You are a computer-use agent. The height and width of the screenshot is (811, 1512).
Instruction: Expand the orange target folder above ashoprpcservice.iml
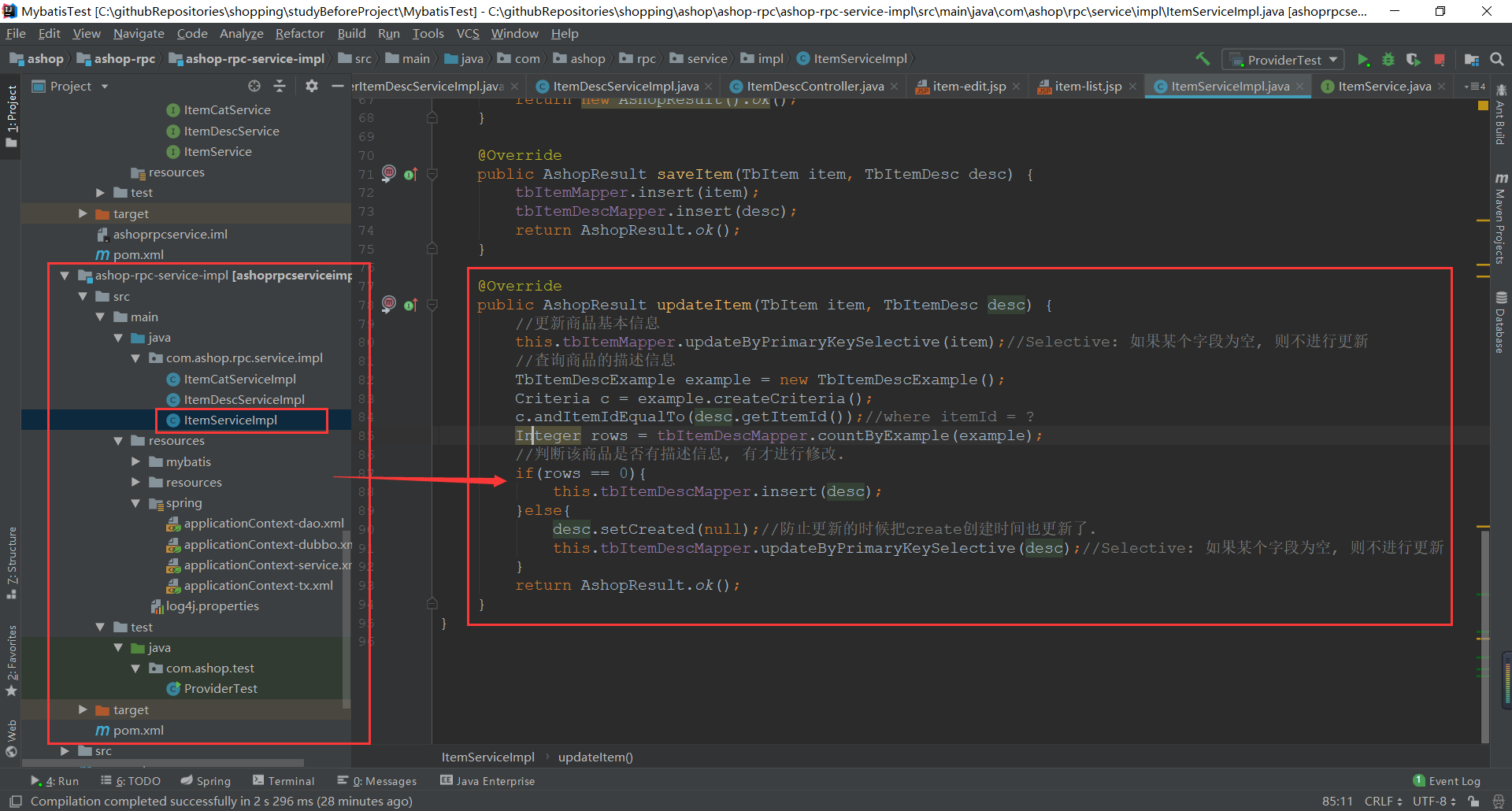coord(83,213)
